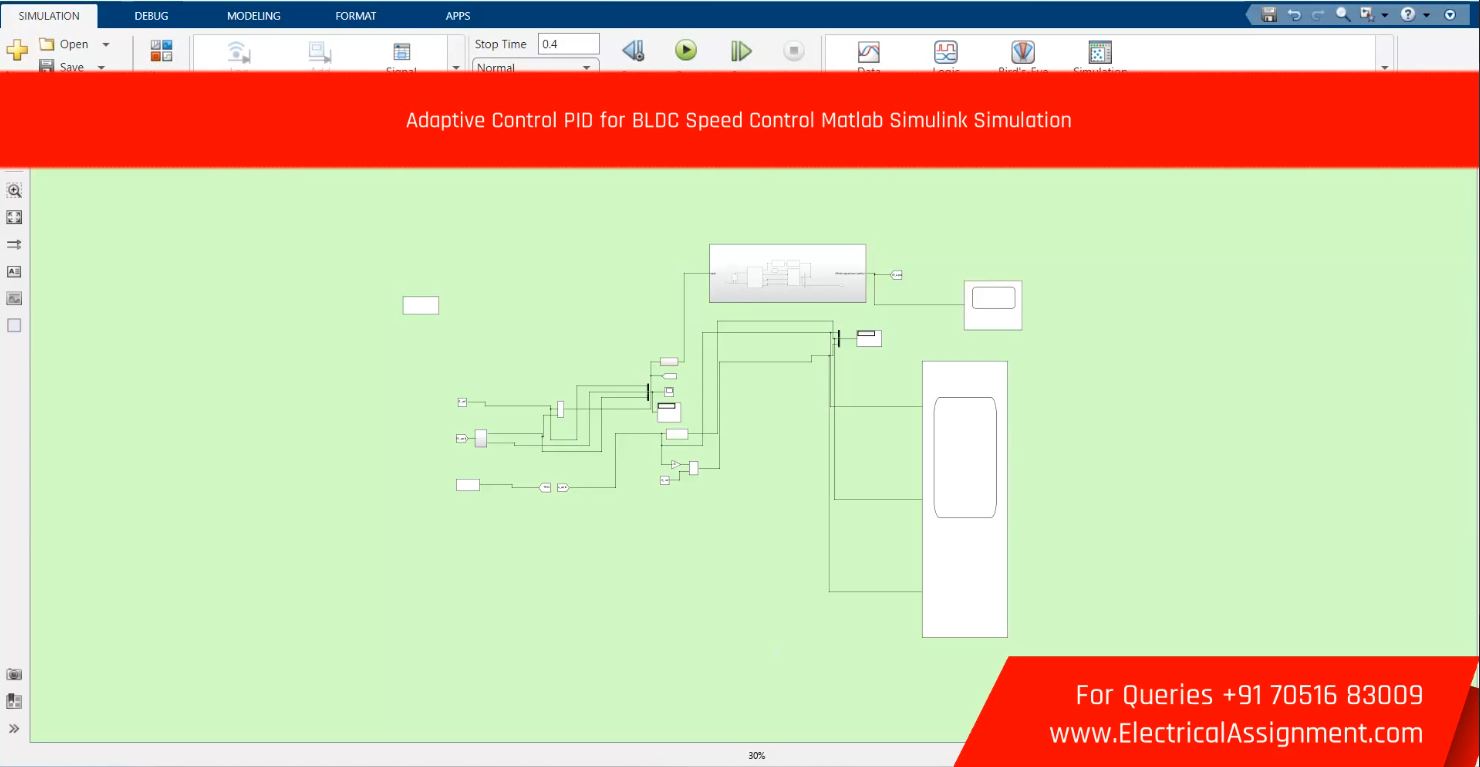The image size is (1480, 767).
Task: Switch to the MODELING tab
Action: coord(253,16)
